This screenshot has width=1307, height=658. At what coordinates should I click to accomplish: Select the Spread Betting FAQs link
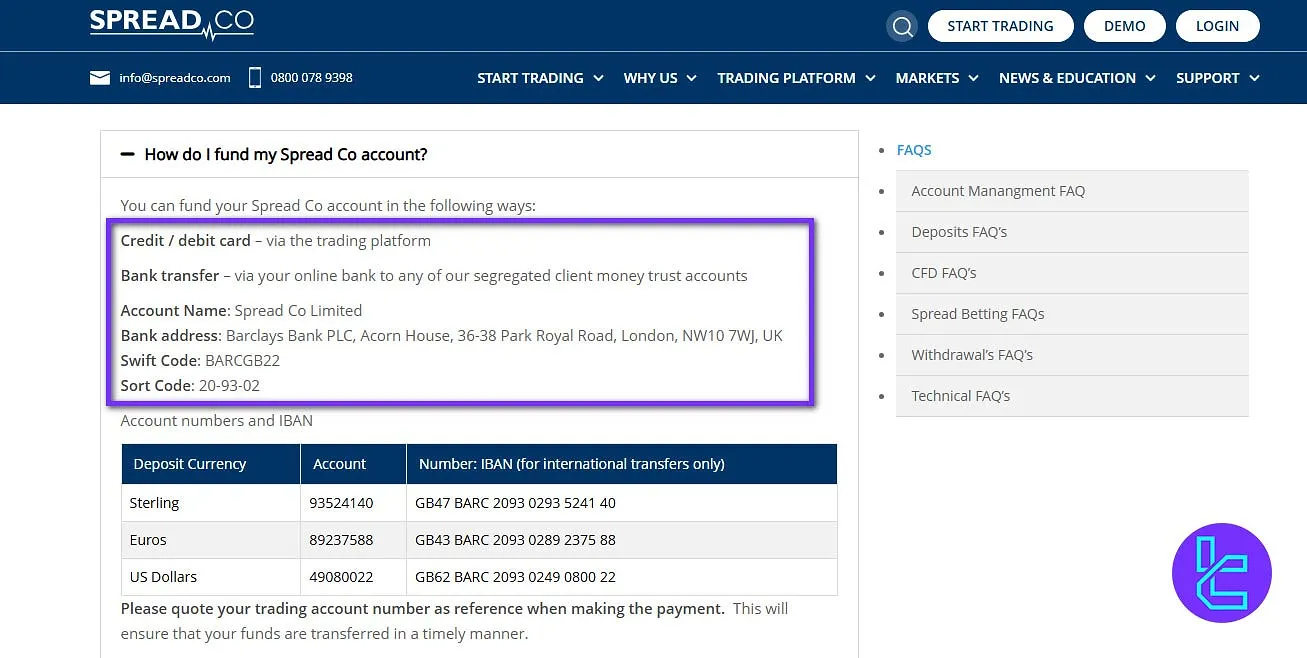tap(977, 313)
